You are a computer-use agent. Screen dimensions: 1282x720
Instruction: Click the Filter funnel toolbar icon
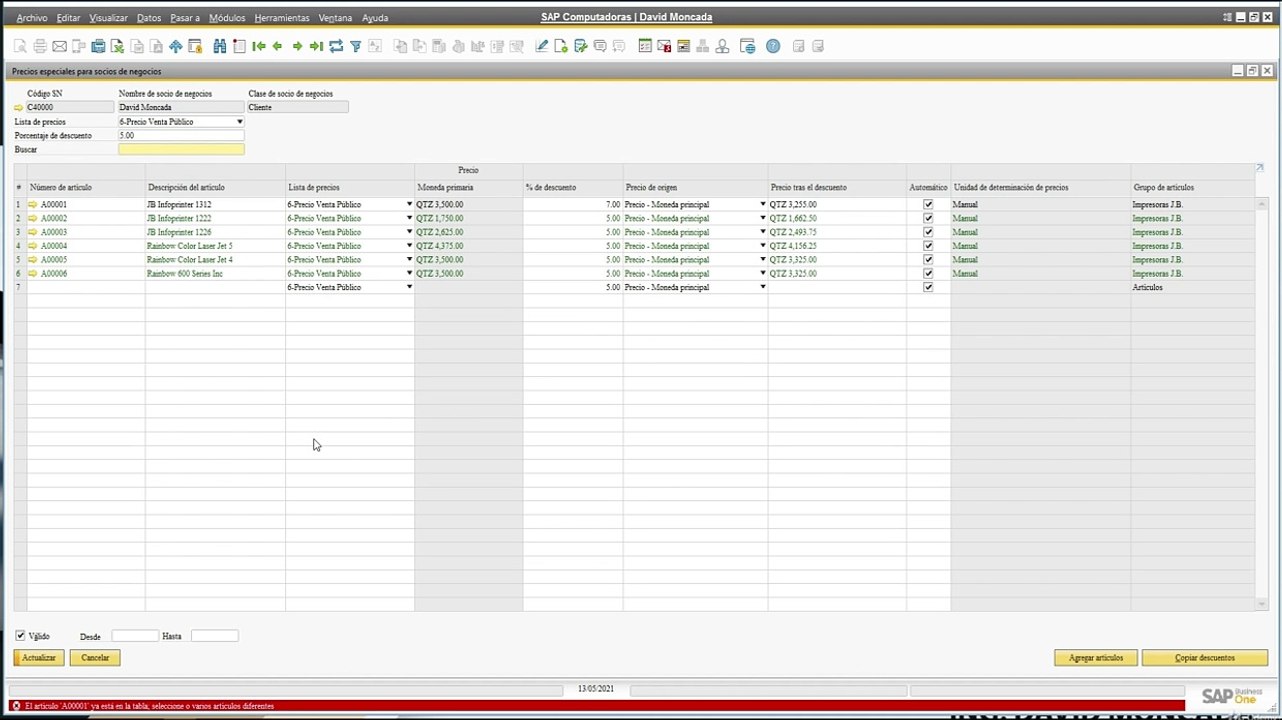pyautogui.click(x=355, y=46)
